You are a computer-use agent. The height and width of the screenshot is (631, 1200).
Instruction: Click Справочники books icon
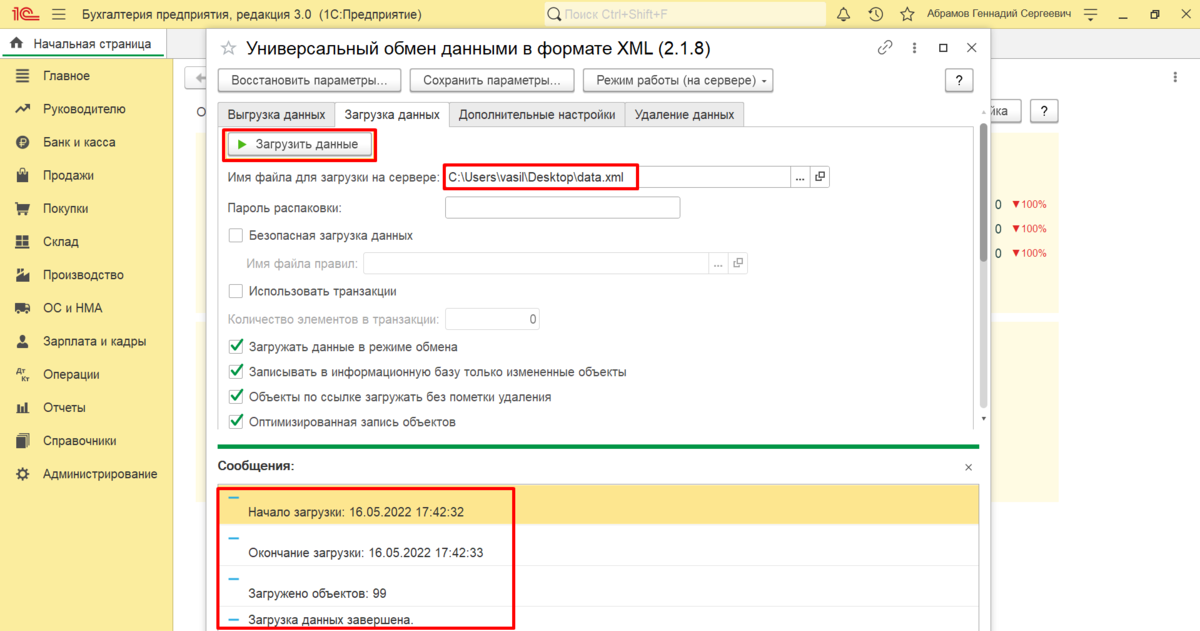tap(22, 440)
